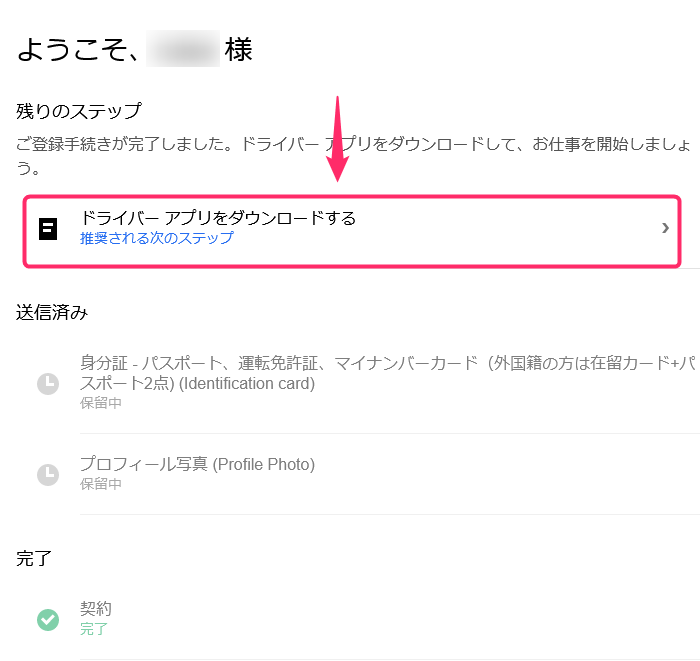
Task: Click the 推奨される次のステップ blue link
Action: point(157,238)
